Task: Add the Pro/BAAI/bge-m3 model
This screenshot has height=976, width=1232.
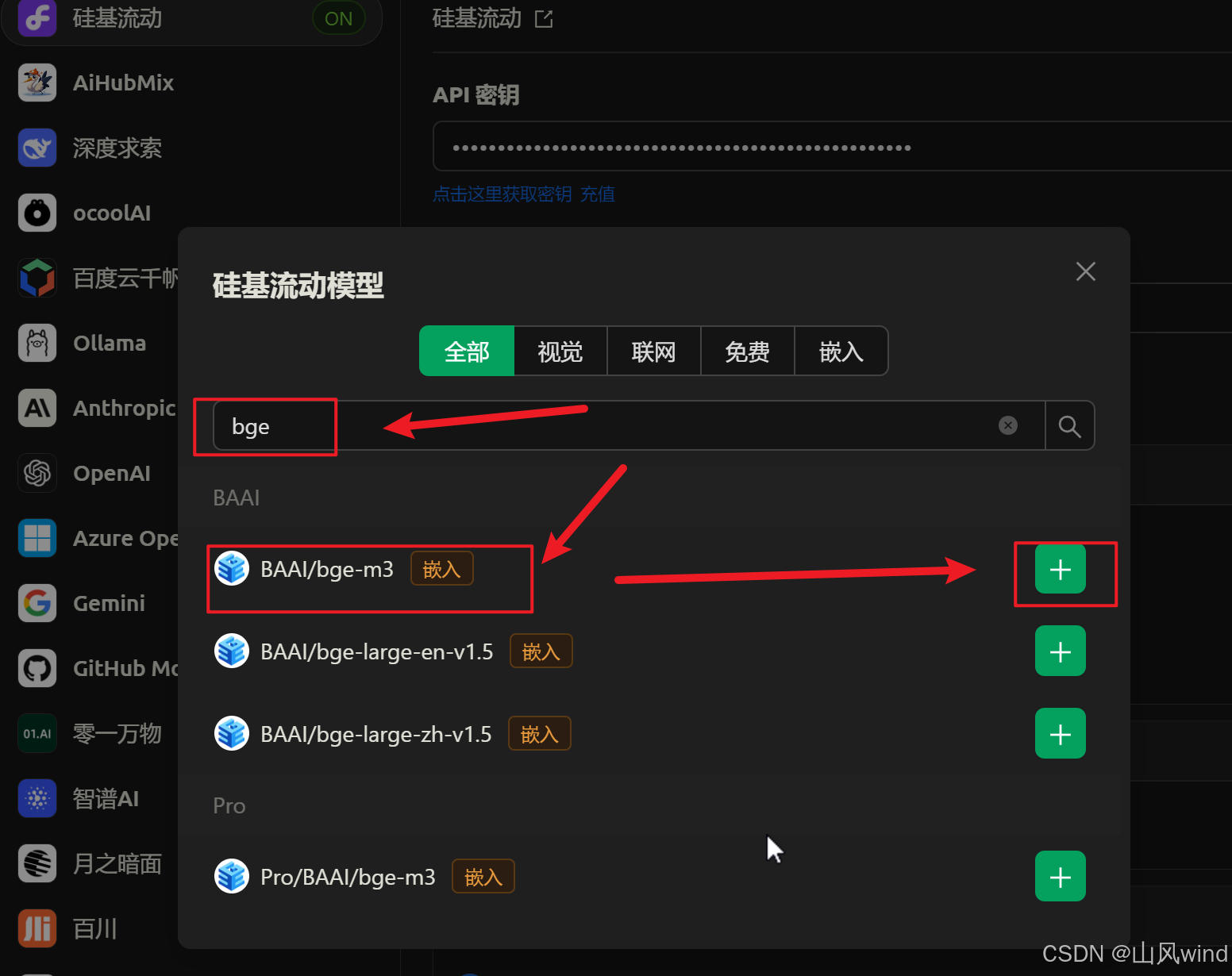Action: (1060, 877)
